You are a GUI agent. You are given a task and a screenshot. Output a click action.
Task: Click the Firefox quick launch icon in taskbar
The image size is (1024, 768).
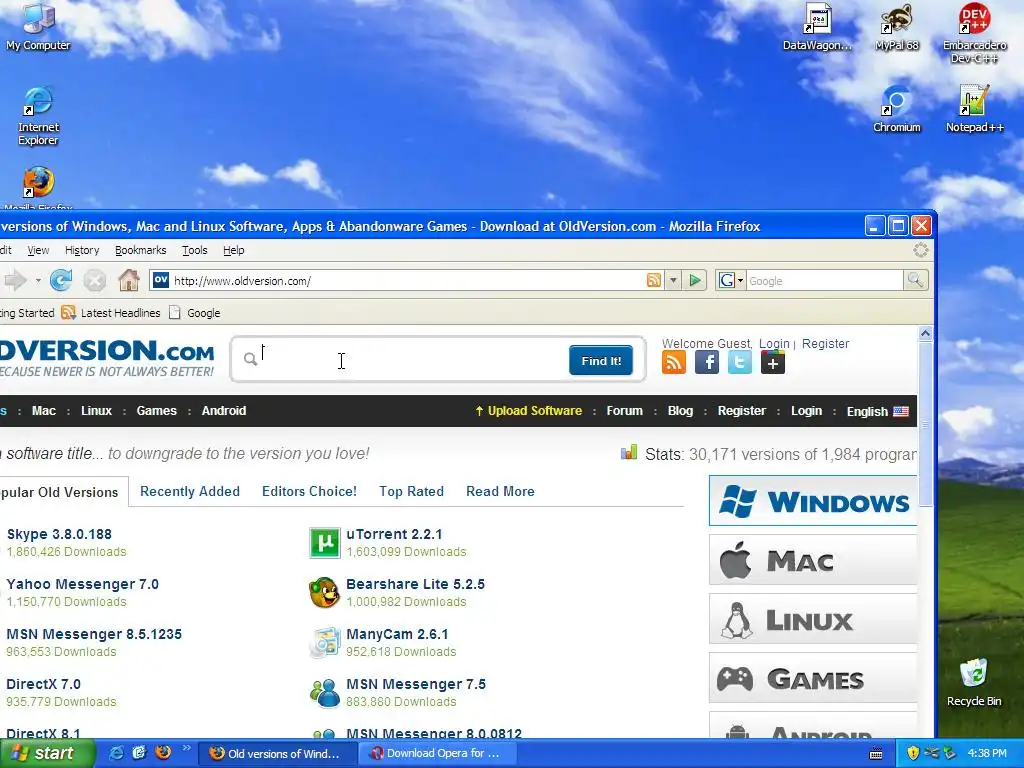163,752
